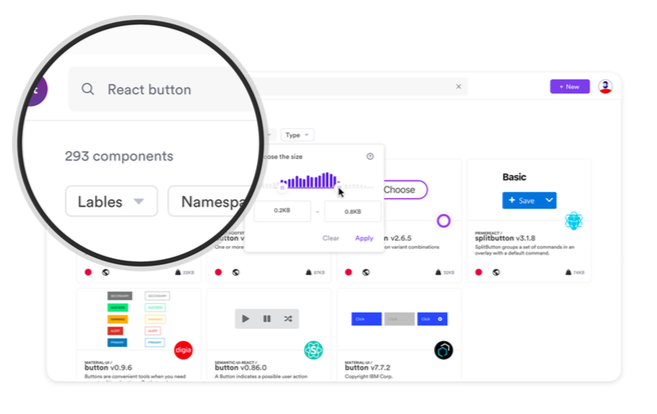Click the help icon in size popup

coord(370,156)
